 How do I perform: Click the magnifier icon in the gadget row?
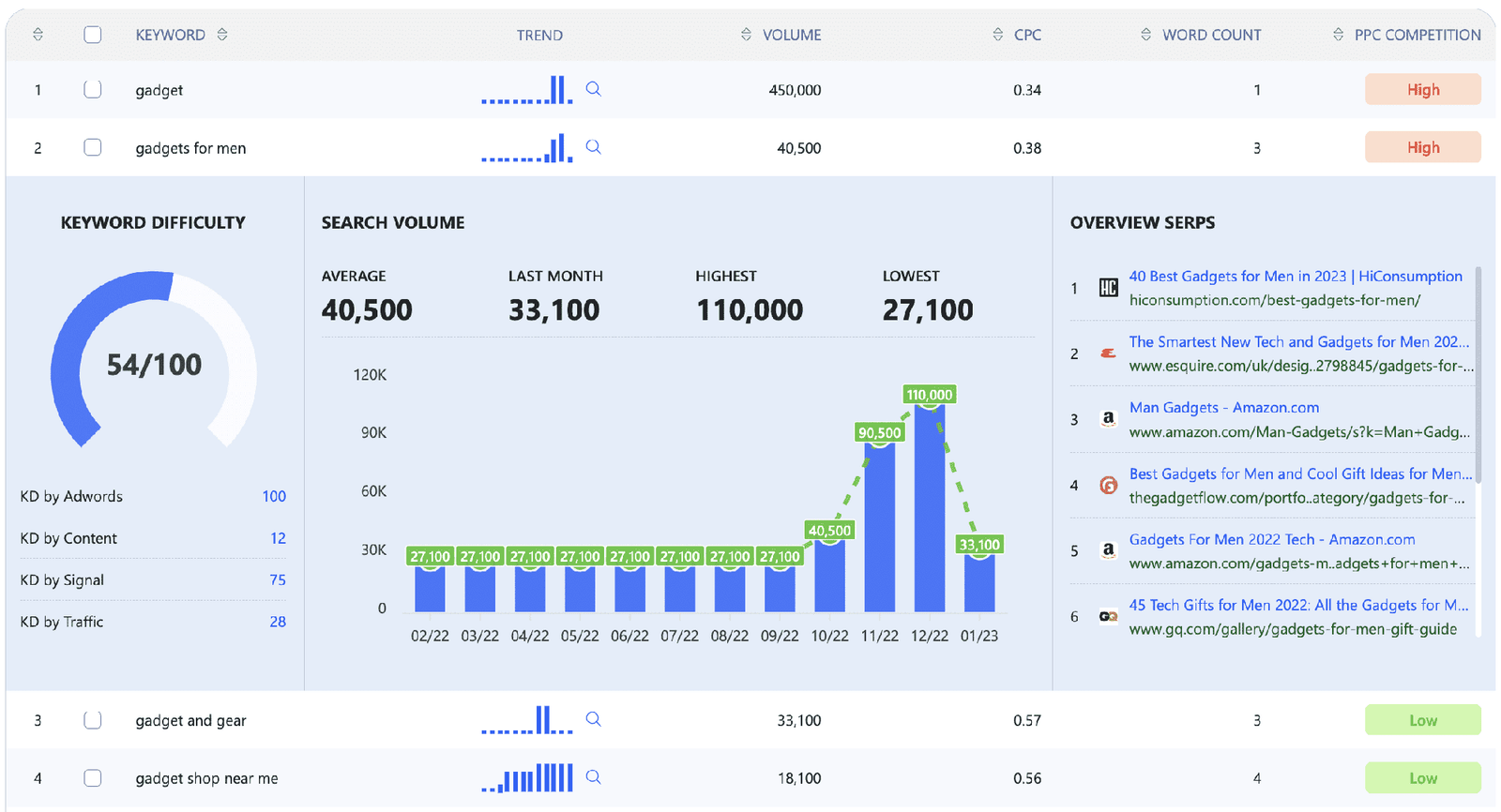click(593, 89)
